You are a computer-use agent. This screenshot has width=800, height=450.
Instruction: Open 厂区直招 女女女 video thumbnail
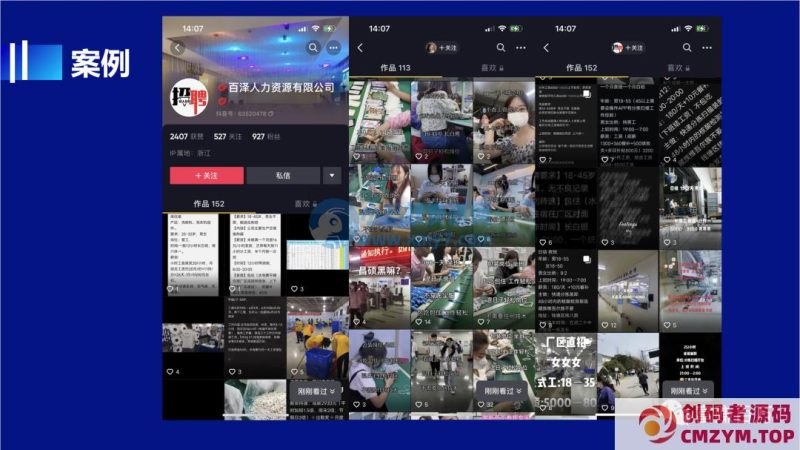click(x=566, y=374)
